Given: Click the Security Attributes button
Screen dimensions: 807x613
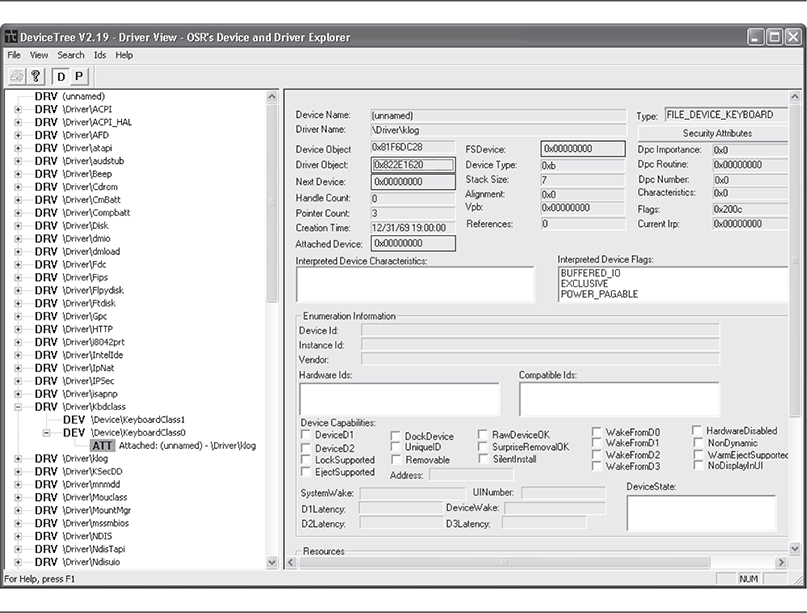Looking at the screenshot, I should (717, 133).
